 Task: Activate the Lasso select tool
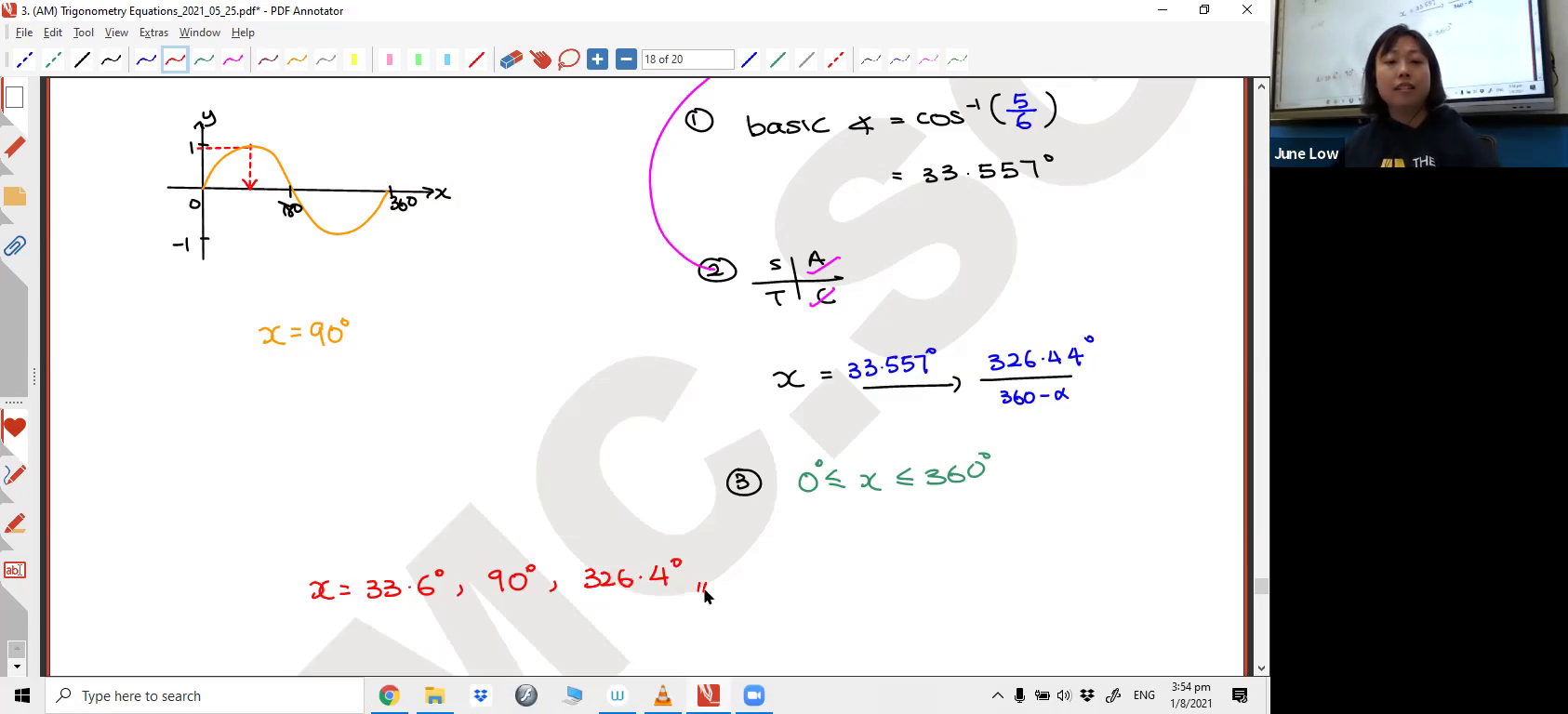[569, 59]
